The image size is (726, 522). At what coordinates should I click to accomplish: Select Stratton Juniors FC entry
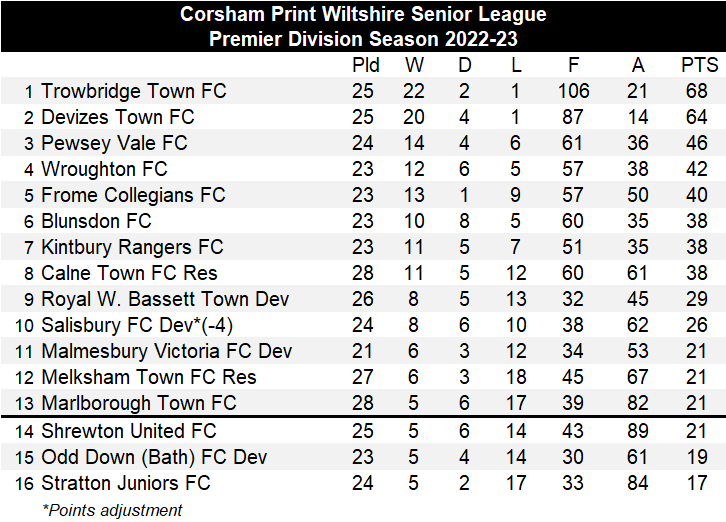click(x=126, y=483)
